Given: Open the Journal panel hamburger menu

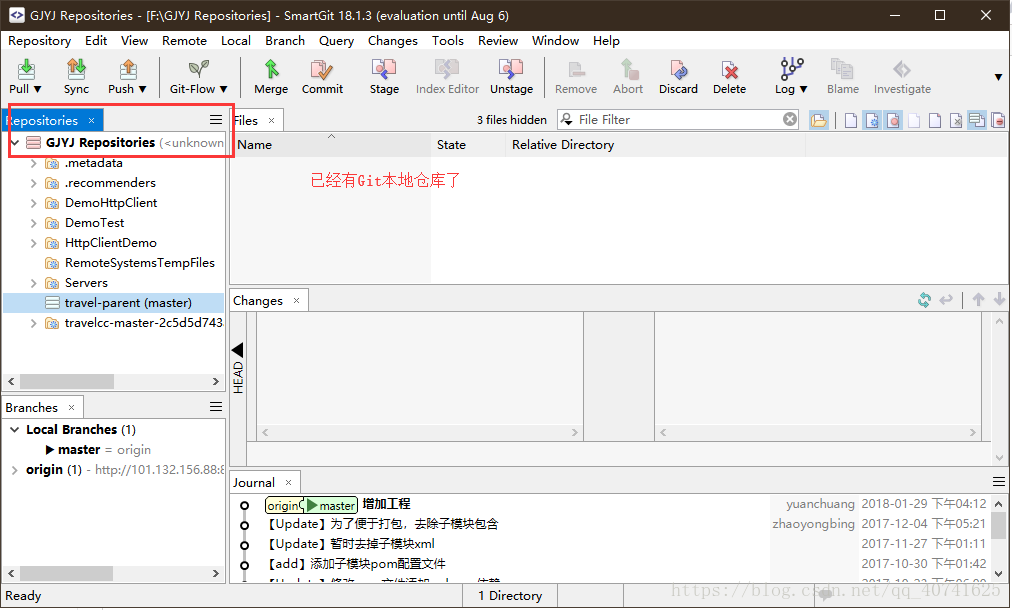Looking at the screenshot, I should coord(998,482).
